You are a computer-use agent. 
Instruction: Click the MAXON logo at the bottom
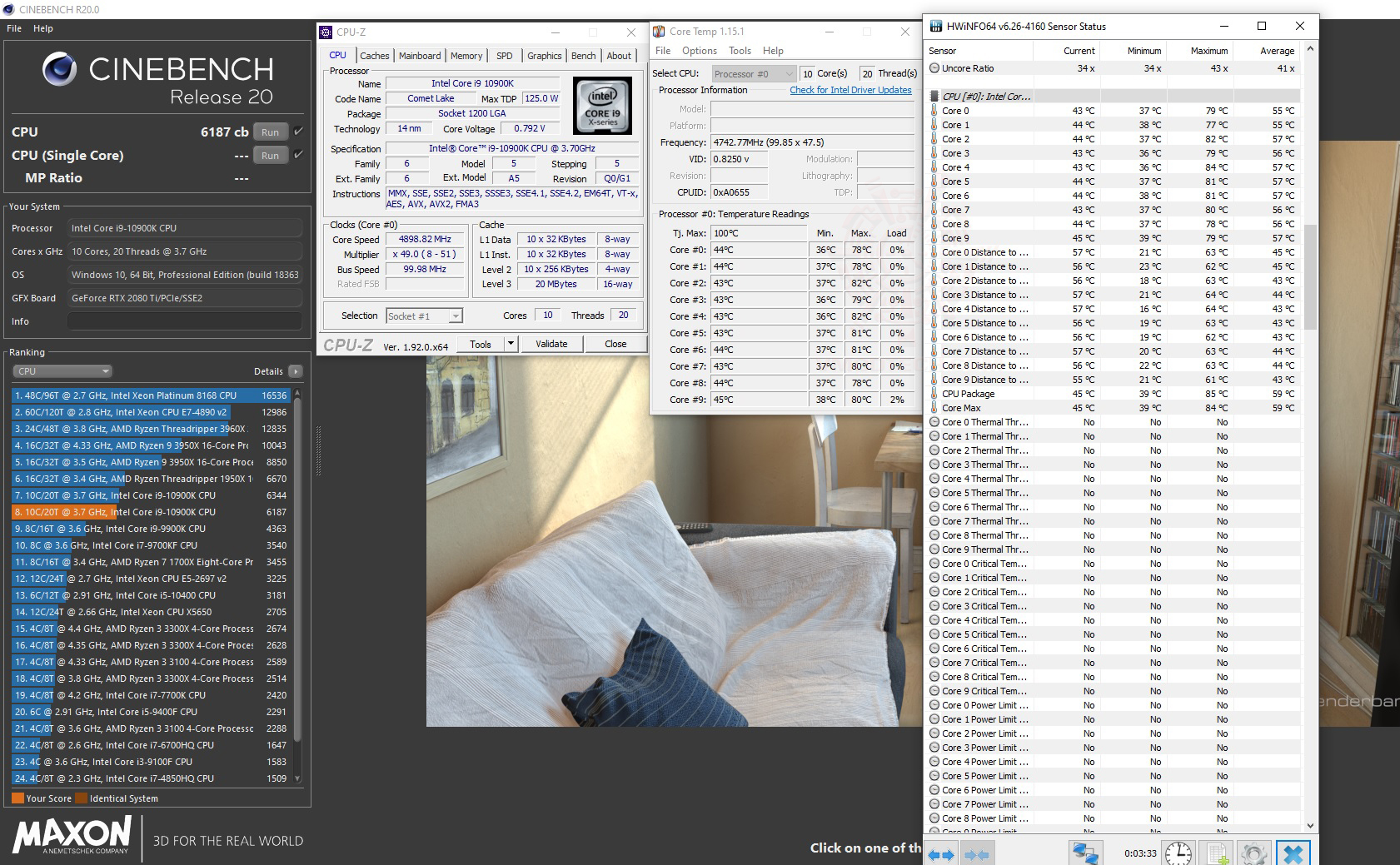coord(72,835)
